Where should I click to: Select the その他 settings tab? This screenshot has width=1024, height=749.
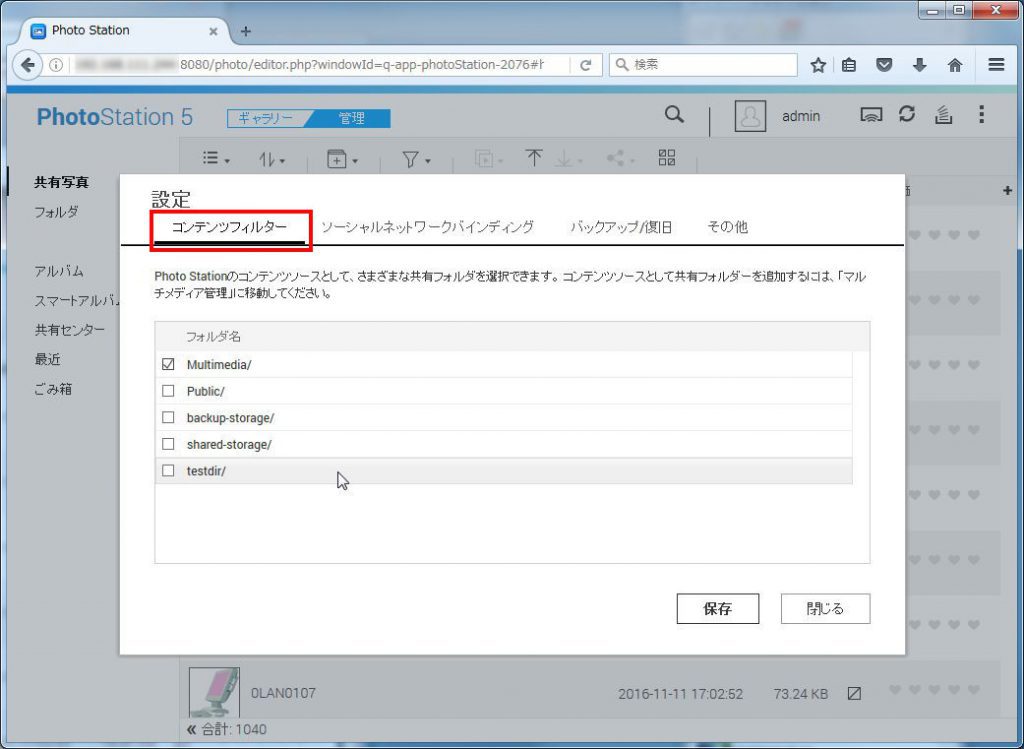[728, 227]
